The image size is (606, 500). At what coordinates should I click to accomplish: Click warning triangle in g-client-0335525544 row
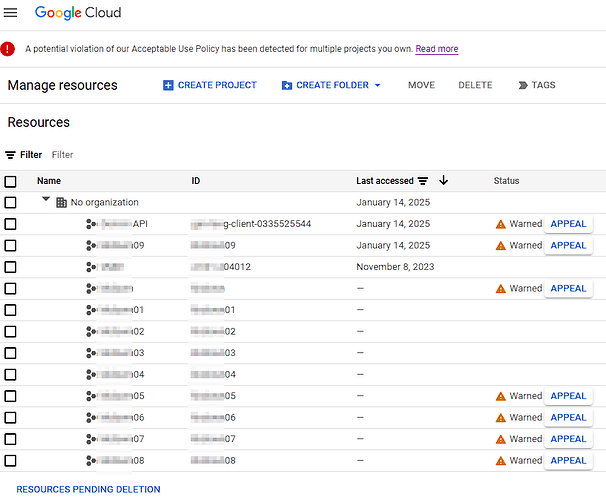pyautogui.click(x=500, y=224)
